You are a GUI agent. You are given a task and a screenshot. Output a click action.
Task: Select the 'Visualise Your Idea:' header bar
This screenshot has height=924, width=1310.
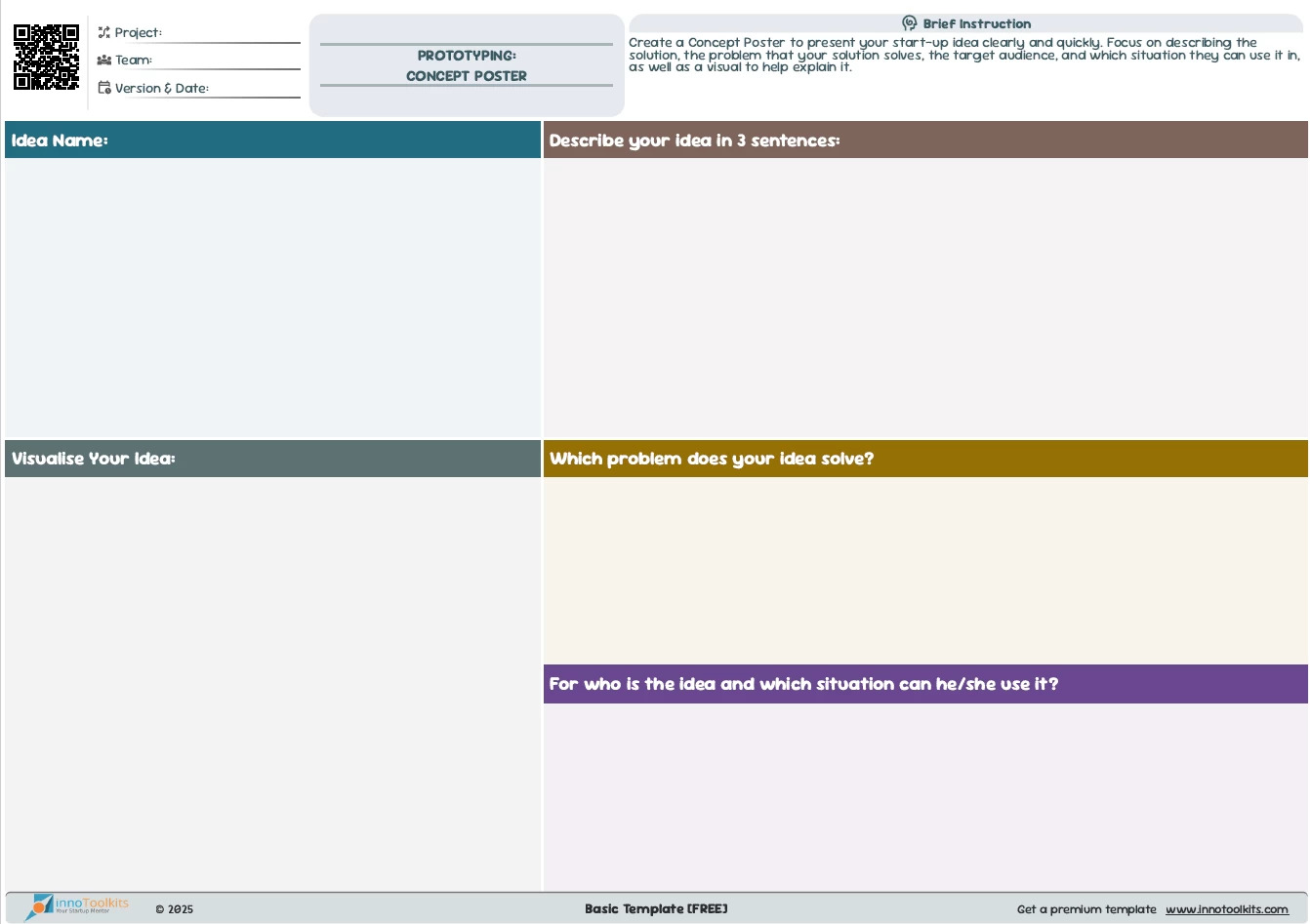tap(272, 459)
